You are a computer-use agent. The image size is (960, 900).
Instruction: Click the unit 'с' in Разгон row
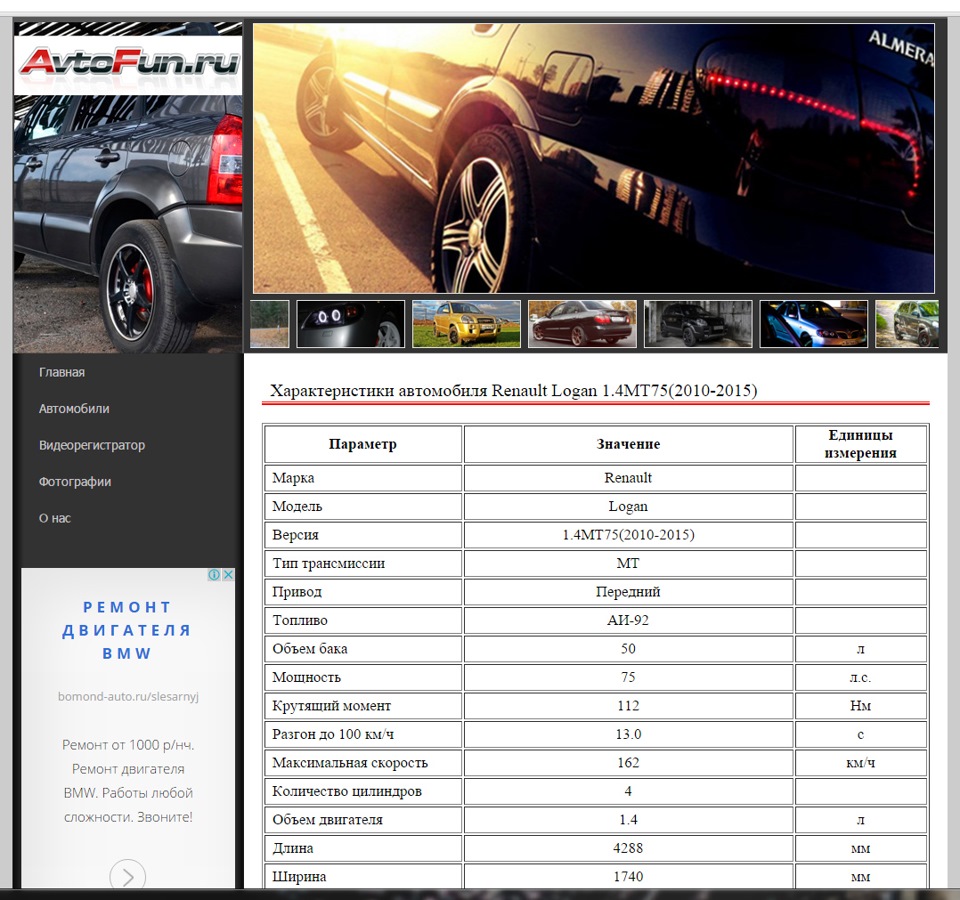coord(860,735)
